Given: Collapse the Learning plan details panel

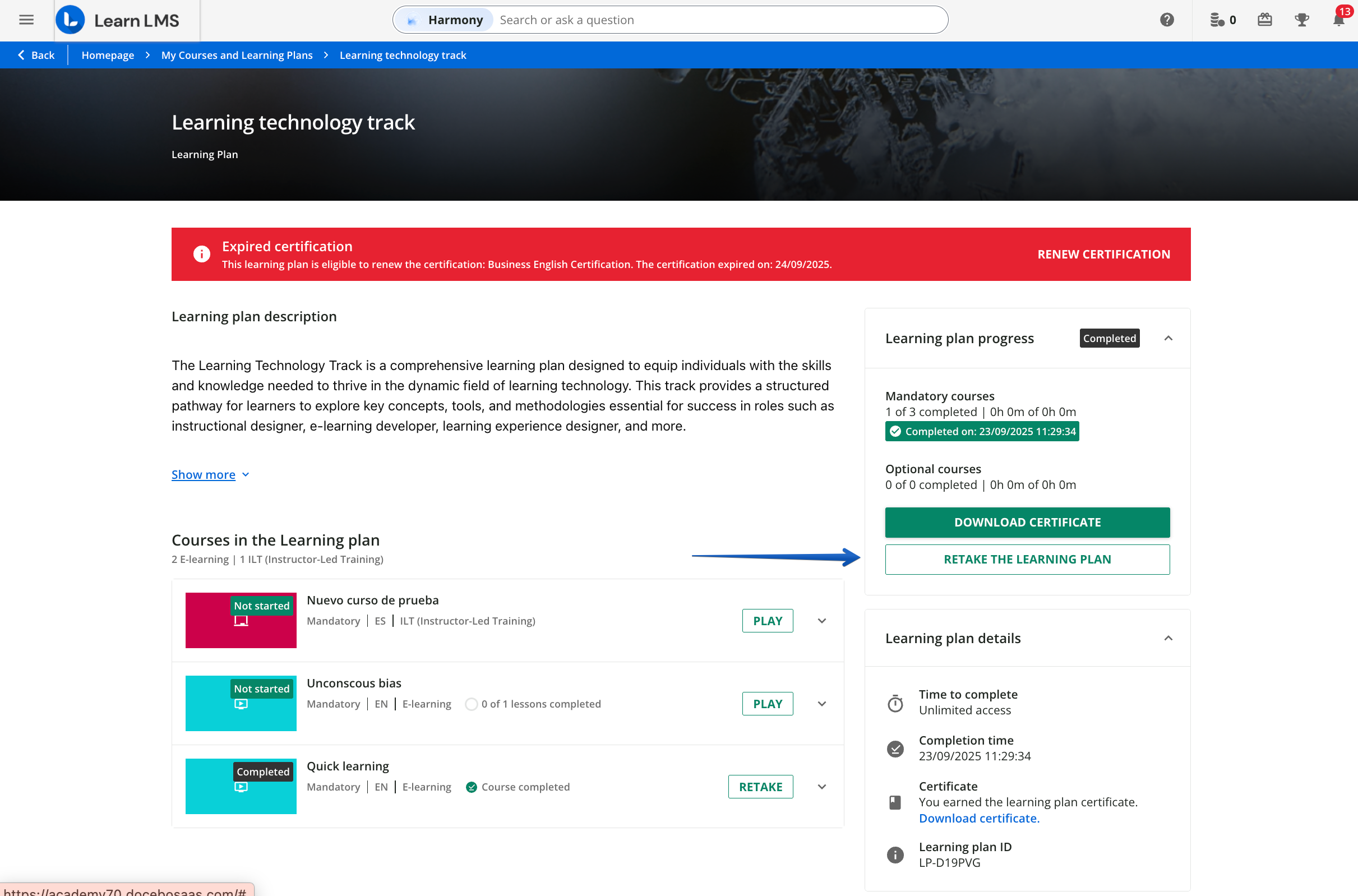Looking at the screenshot, I should point(1168,638).
